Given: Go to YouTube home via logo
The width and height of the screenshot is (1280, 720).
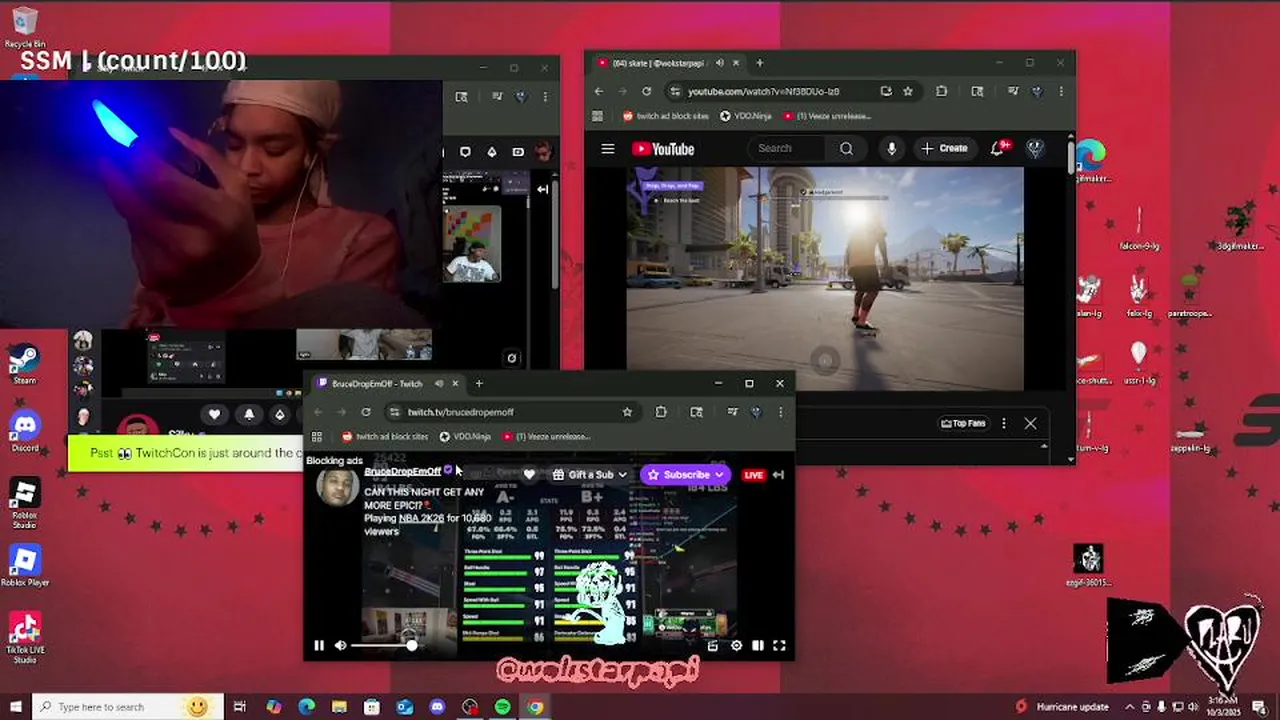Looking at the screenshot, I should 663,149.
